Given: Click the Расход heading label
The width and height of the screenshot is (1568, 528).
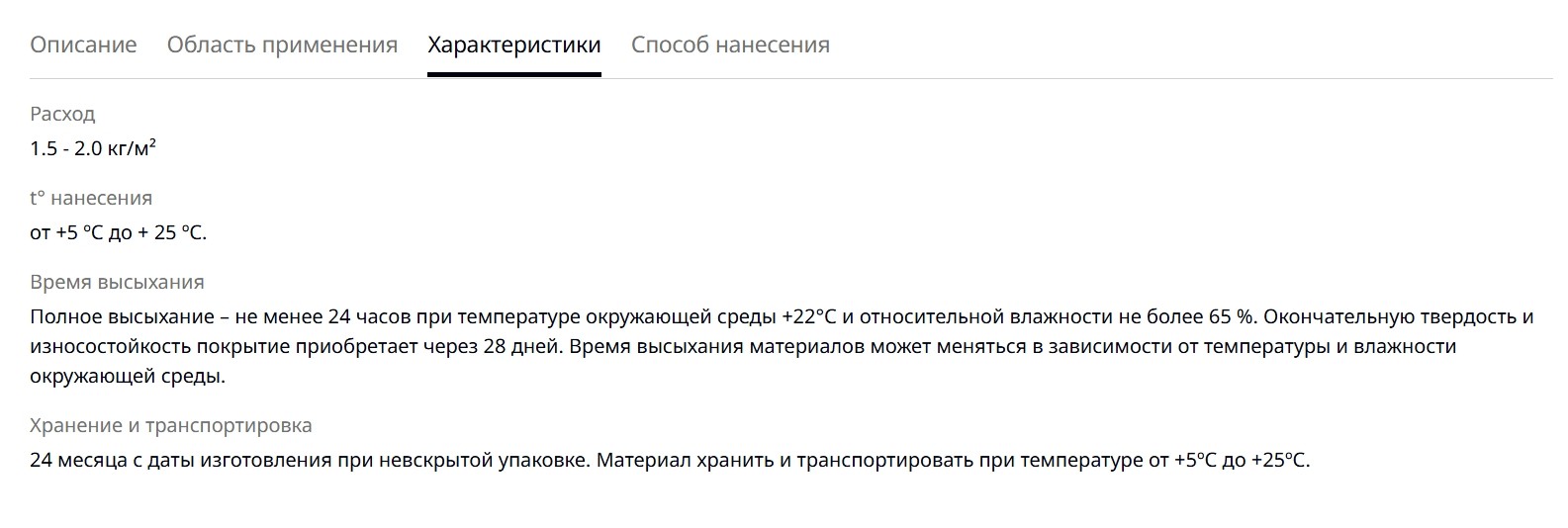Looking at the screenshot, I should click(x=62, y=114).
